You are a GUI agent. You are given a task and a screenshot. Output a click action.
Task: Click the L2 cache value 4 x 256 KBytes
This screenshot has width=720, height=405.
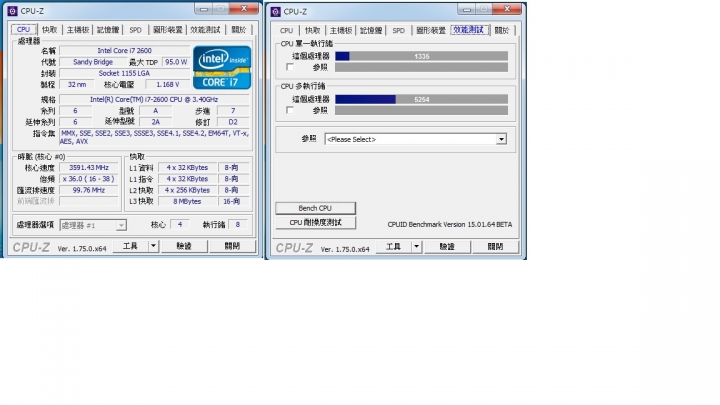[187, 190]
